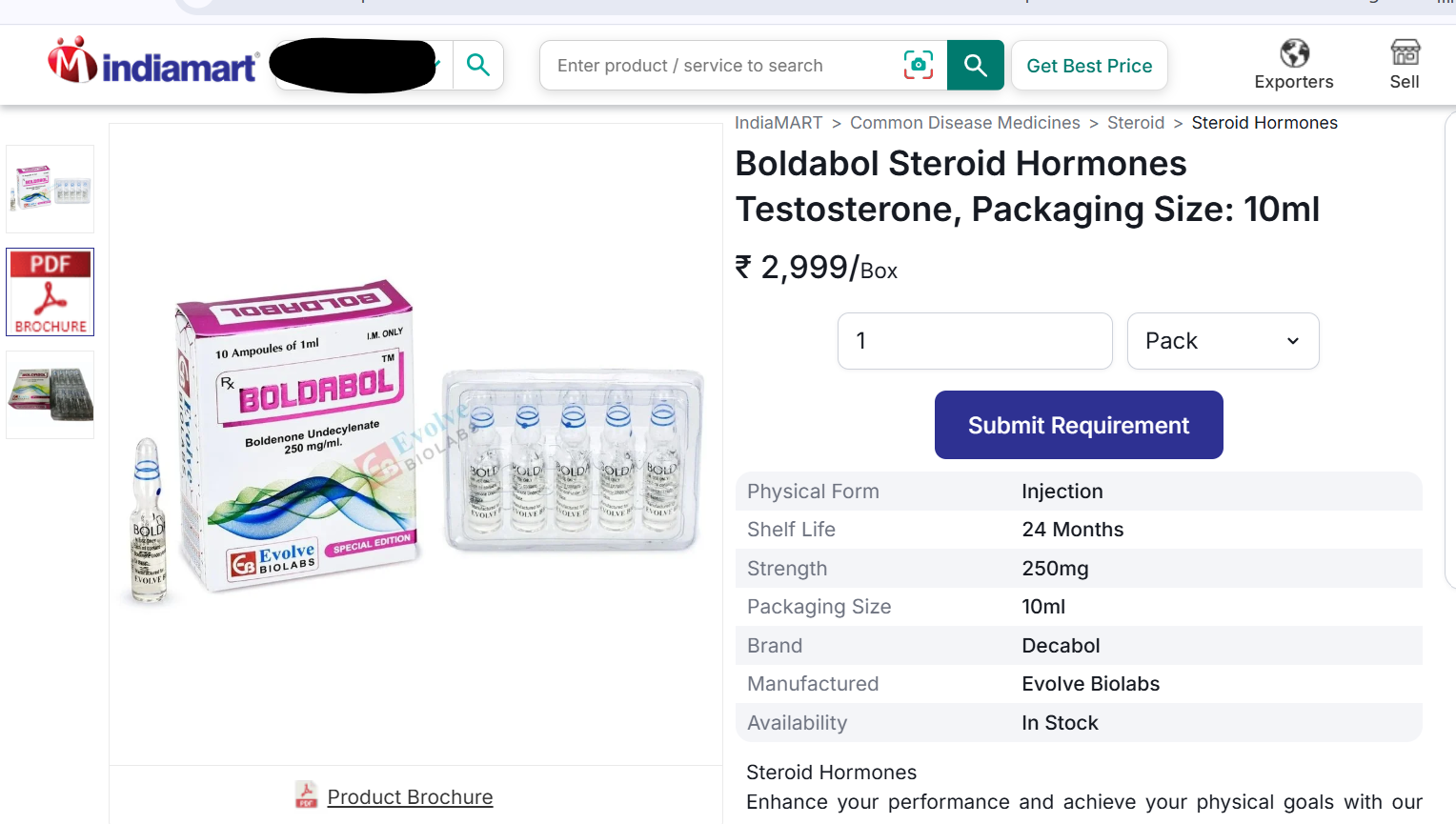Viewport: 1456px width, 824px height.
Task: Open the Sell store icon
Action: [1405, 52]
